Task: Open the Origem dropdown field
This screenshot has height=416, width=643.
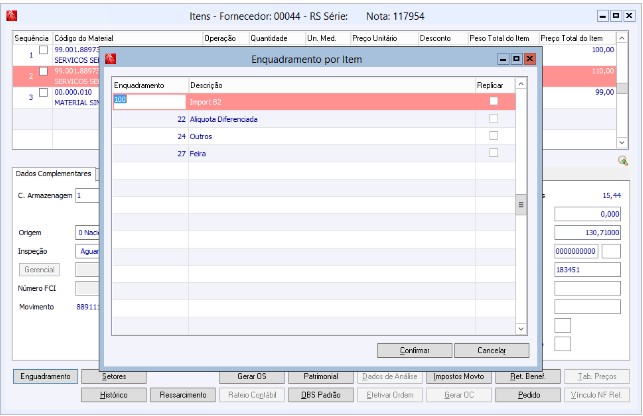Action: coord(87,233)
